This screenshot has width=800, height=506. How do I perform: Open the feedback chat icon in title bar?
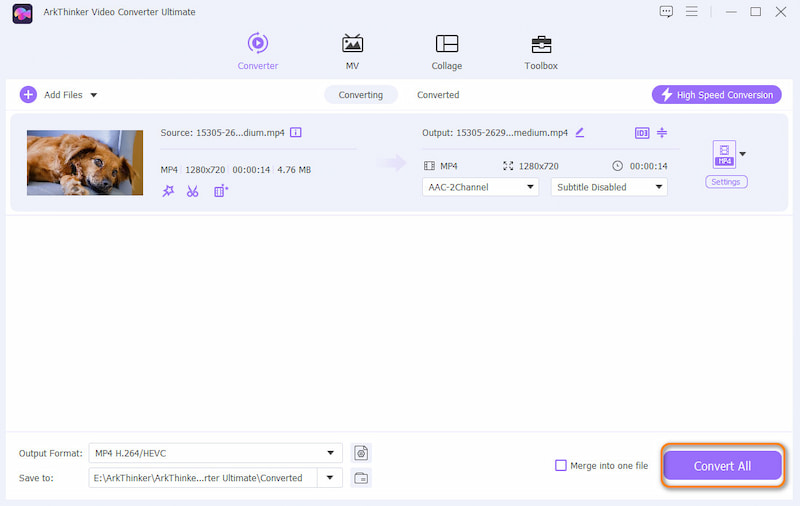(x=666, y=12)
